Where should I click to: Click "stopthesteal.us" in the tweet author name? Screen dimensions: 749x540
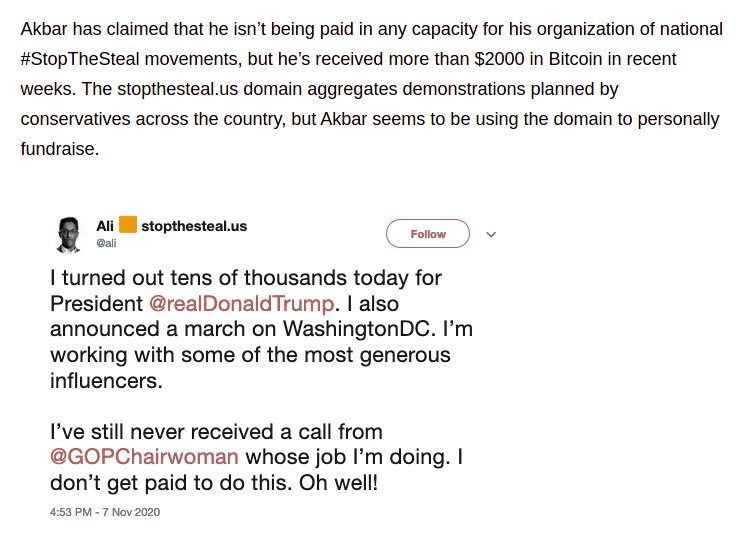tap(194, 226)
